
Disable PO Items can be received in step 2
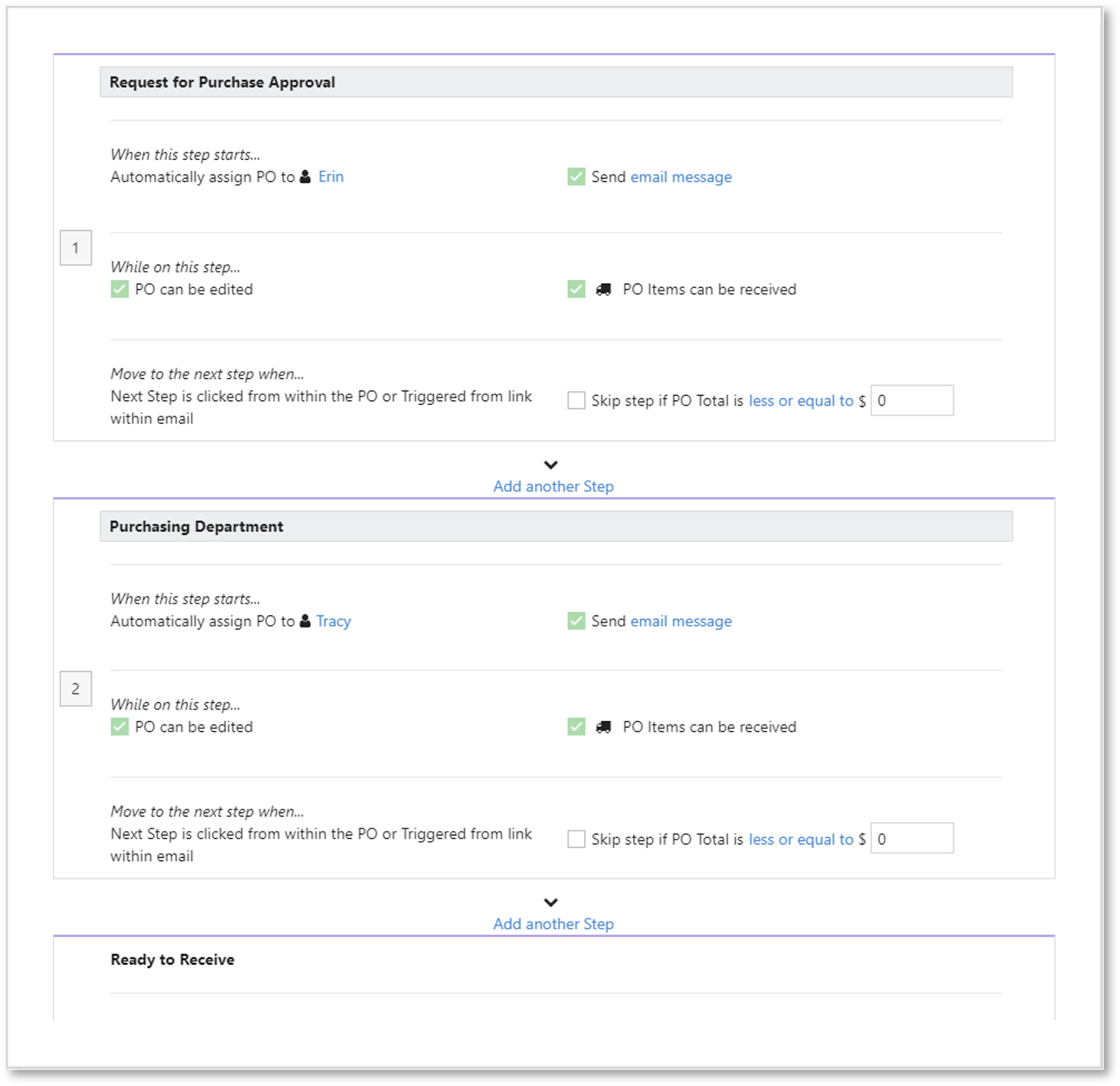(576, 728)
